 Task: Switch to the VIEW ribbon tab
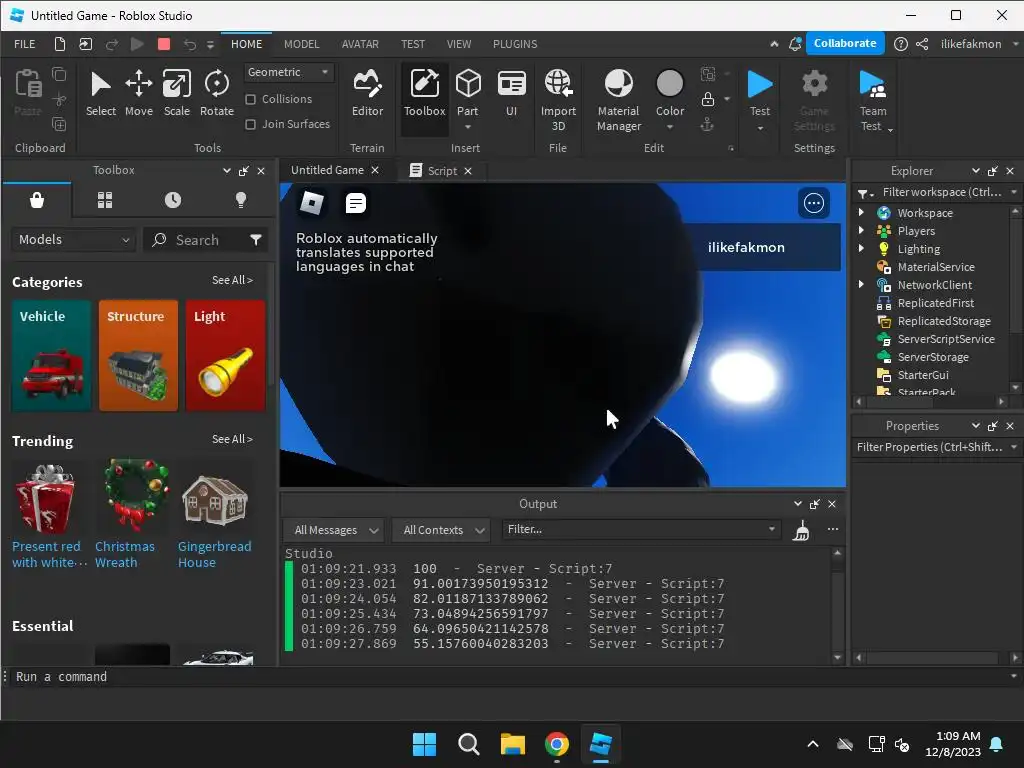[x=459, y=44]
